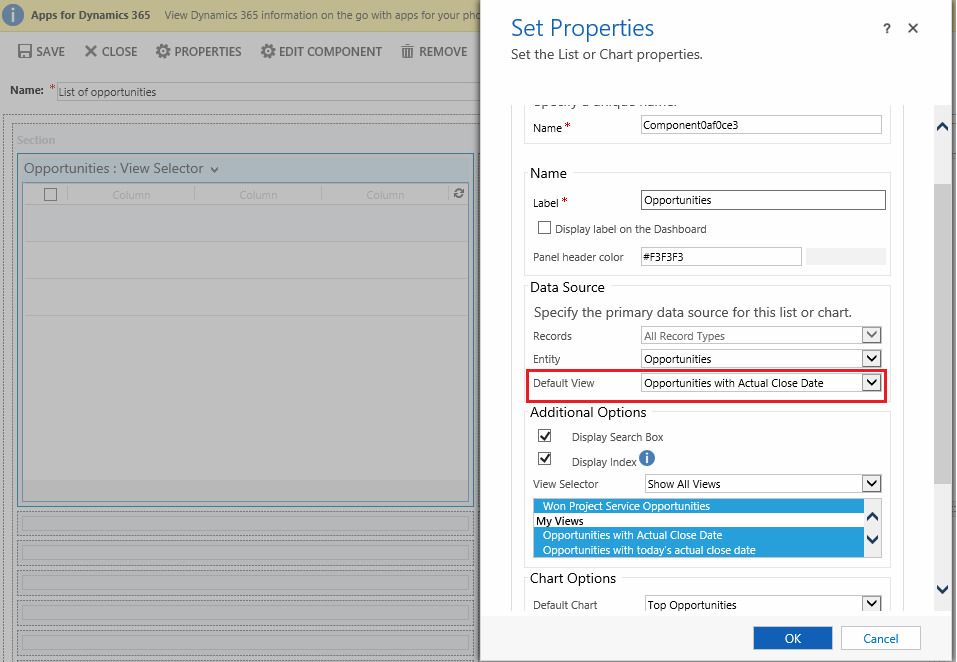Click REMOVE in the toolbar
The width and height of the screenshot is (957, 662).
[x=435, y=51]
